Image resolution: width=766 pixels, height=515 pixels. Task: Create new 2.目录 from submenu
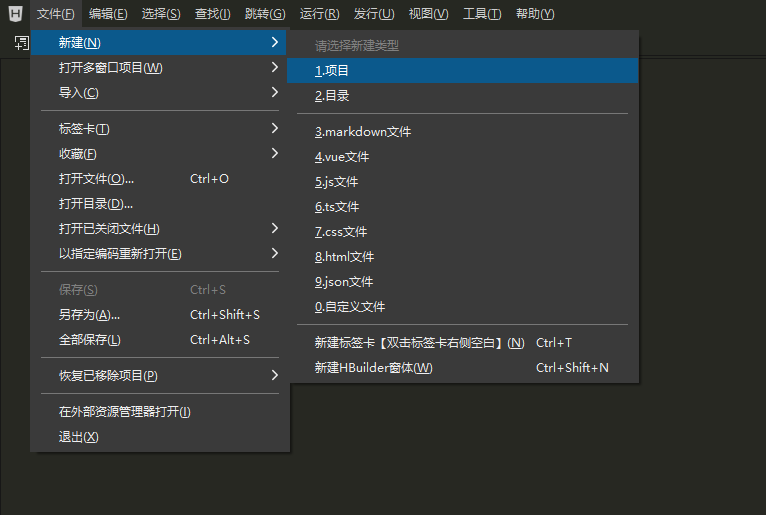coord(463,95)
